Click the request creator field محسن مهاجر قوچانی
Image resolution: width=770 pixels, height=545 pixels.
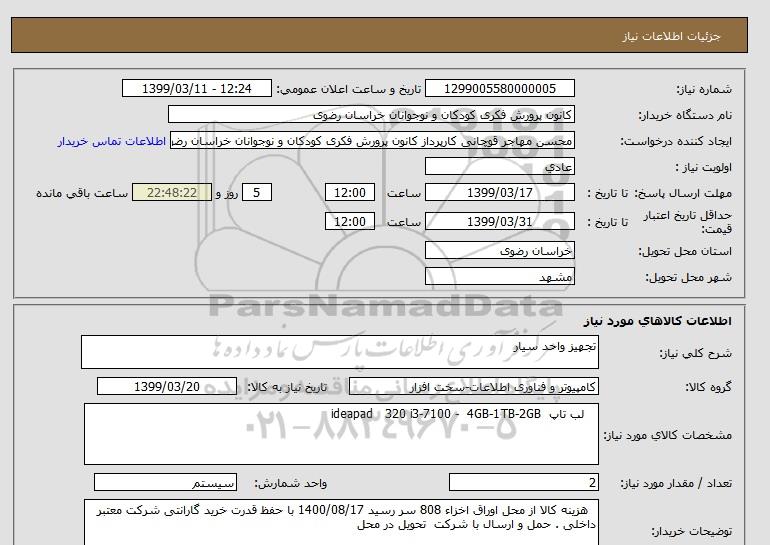(x=372, y=140)
